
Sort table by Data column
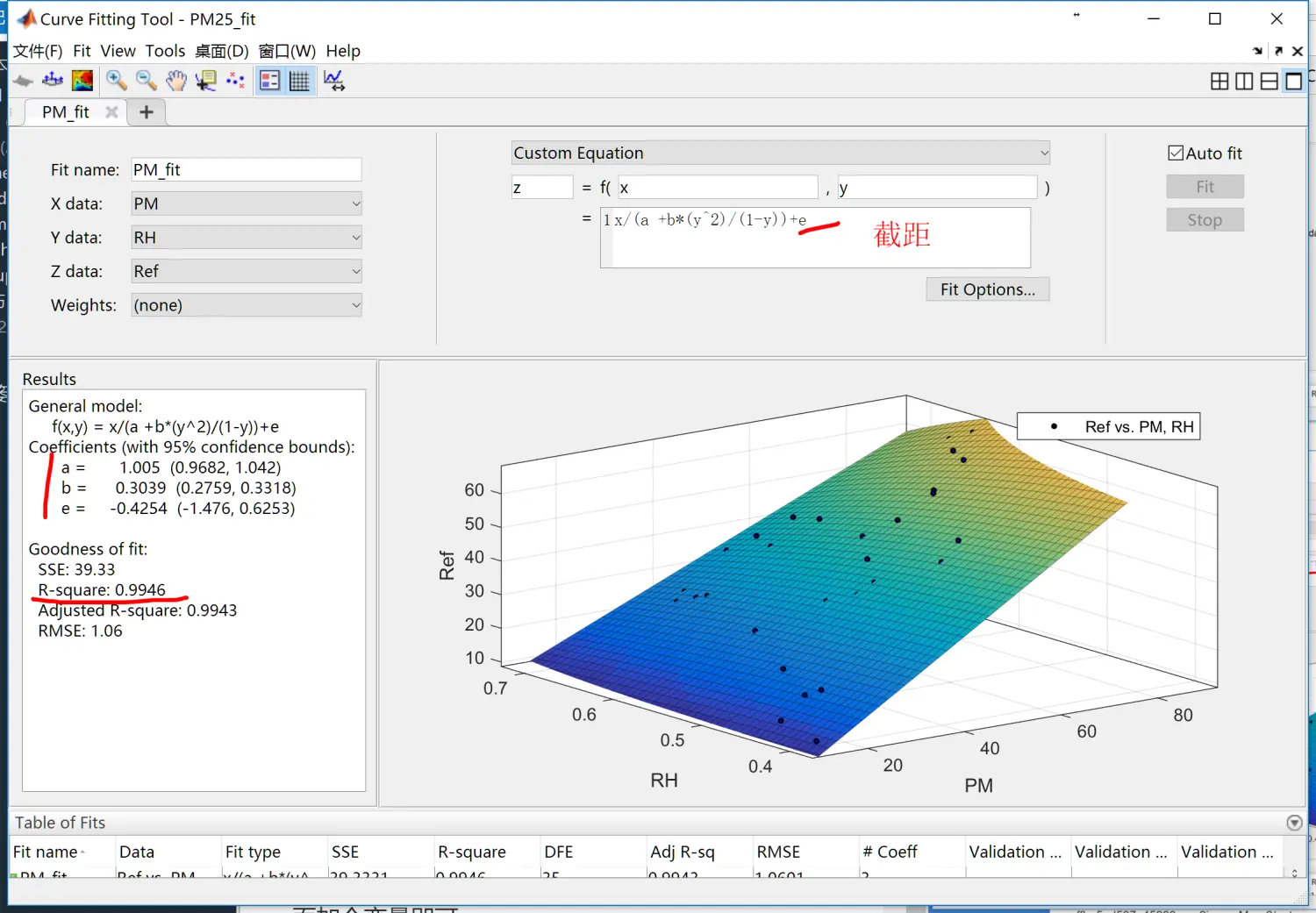click(x=167, y=852)
